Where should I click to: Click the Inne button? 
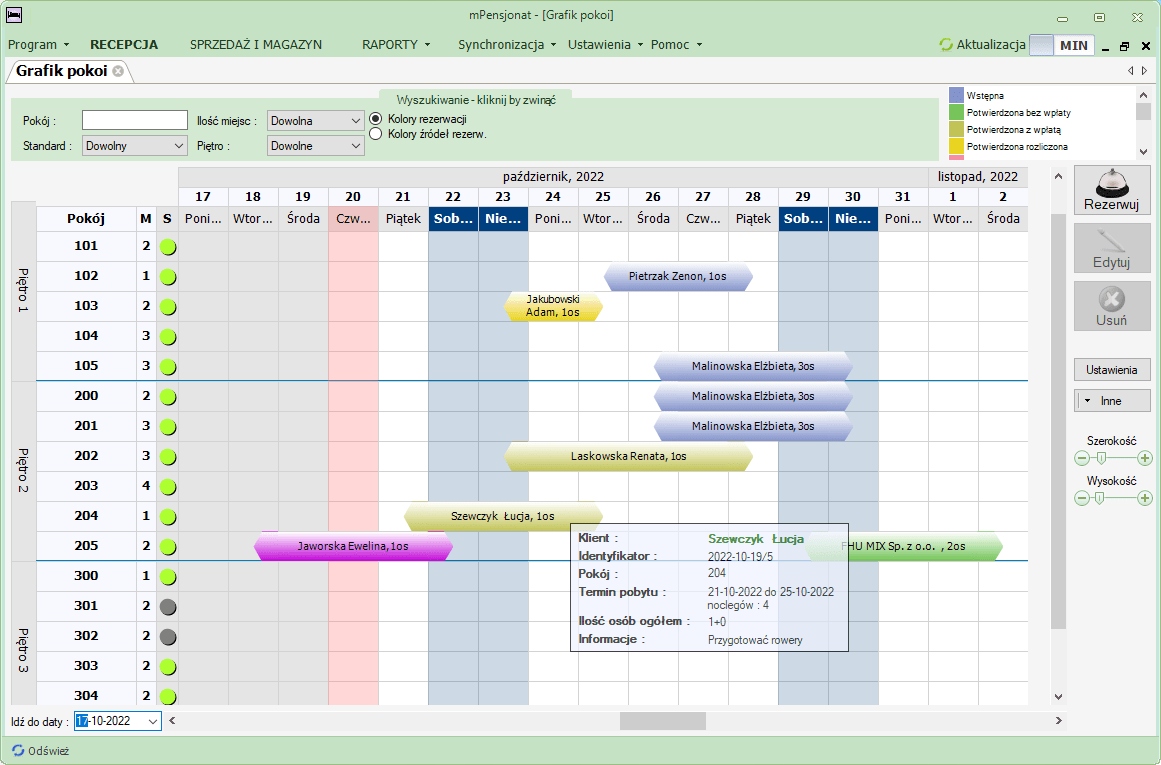[x=1112, y=401]
